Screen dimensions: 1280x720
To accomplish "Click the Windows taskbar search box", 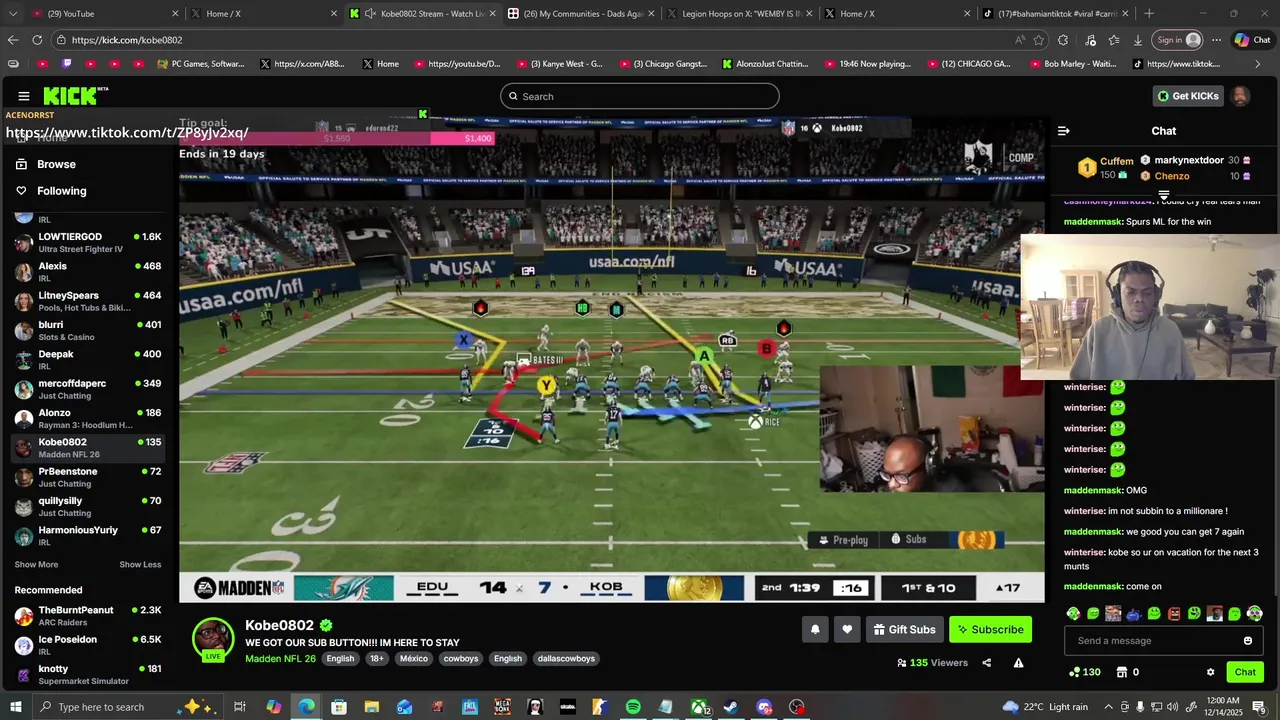I will coord(129,707).
